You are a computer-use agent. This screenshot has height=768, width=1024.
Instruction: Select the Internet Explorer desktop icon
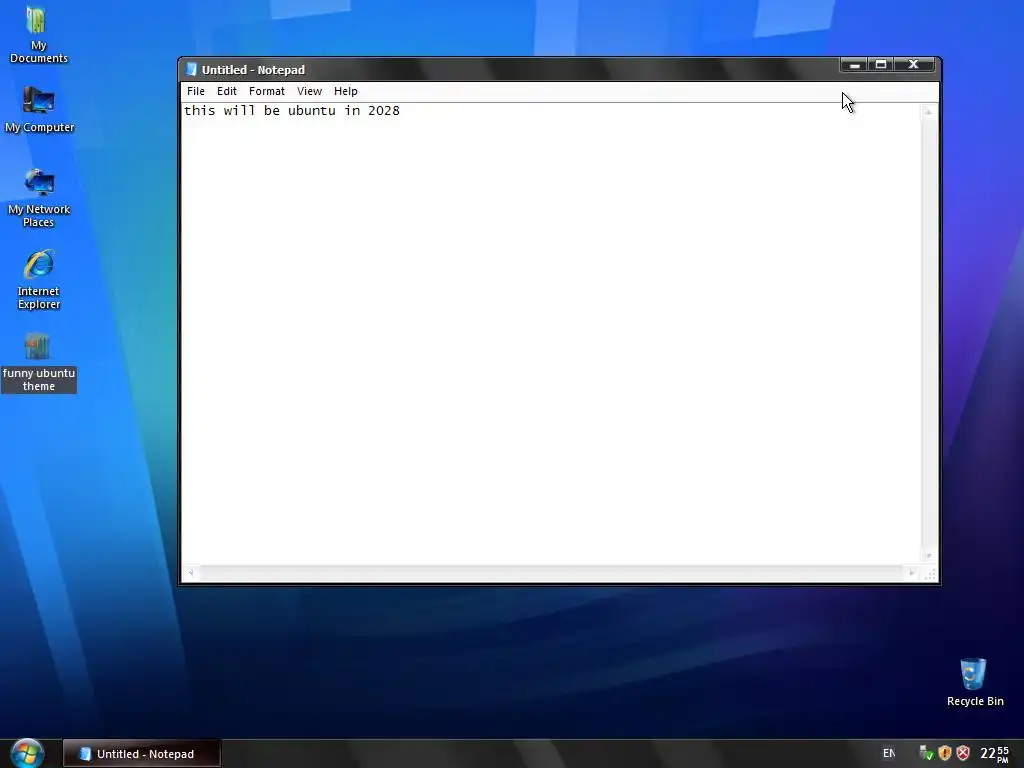pyautogui.click(x=39, y=280)
